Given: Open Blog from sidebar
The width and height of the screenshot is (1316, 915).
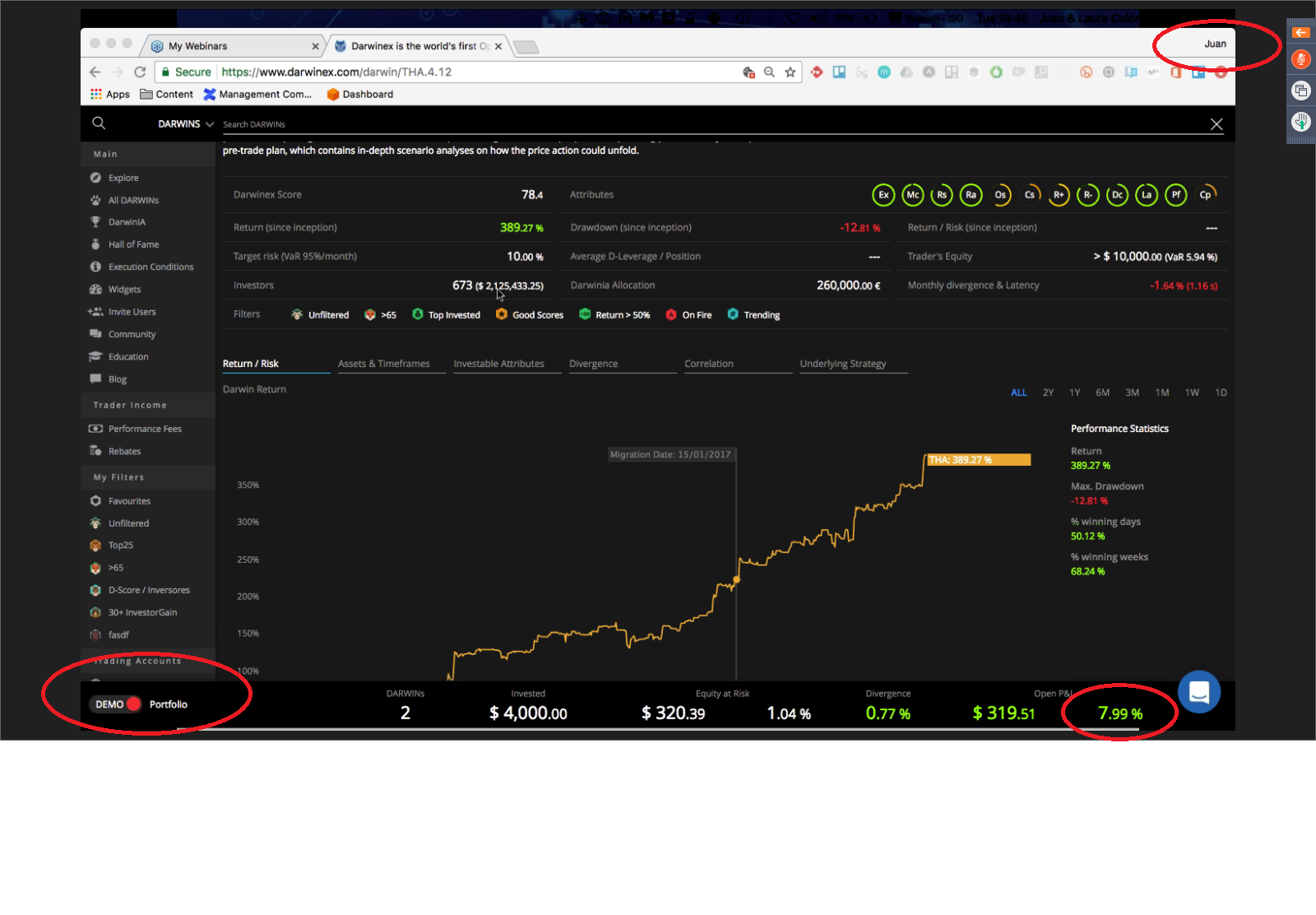Looking at the screenshot, I should tap(118, 379).
